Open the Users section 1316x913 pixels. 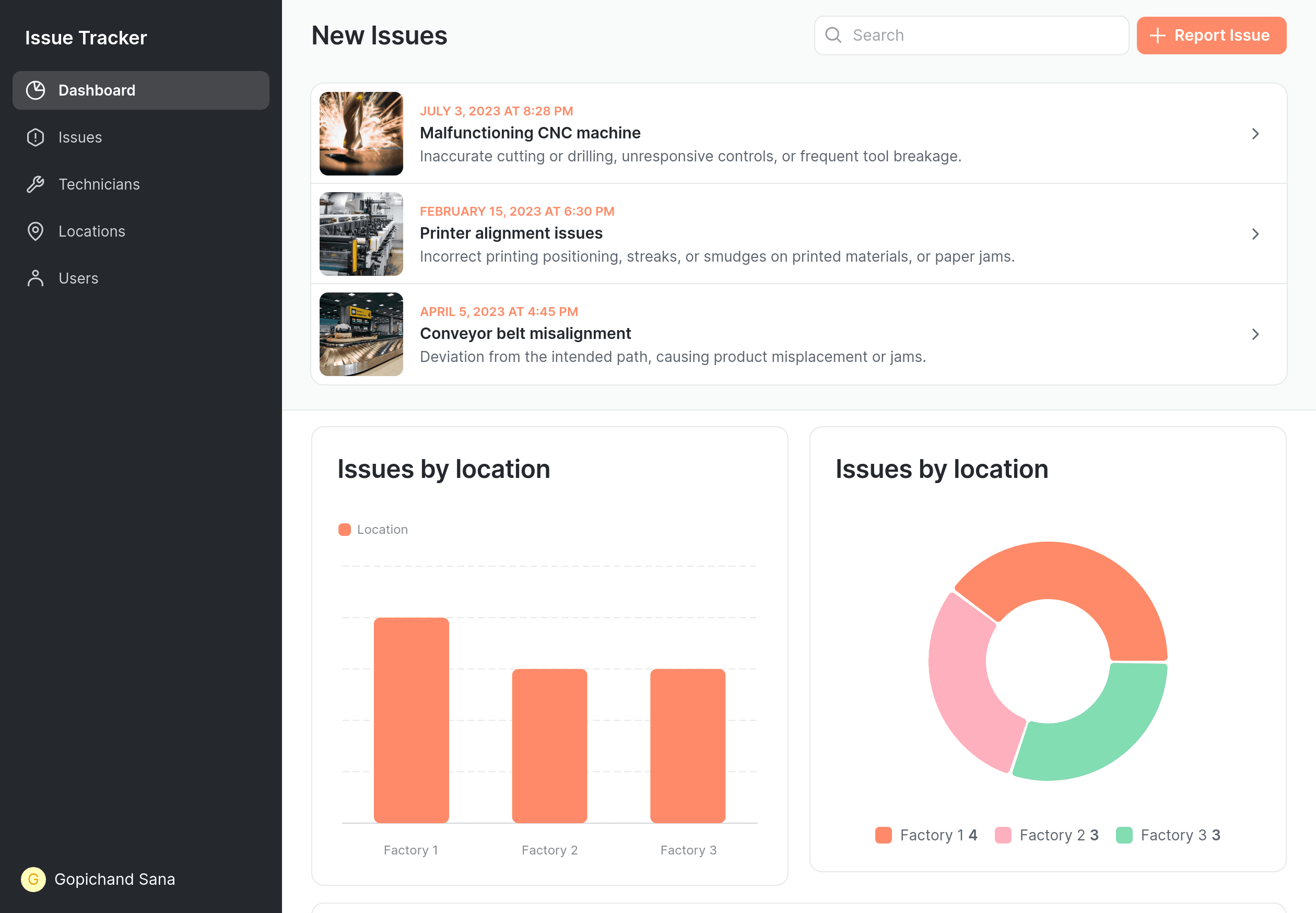pyautogui.click(x=140, y=278)
